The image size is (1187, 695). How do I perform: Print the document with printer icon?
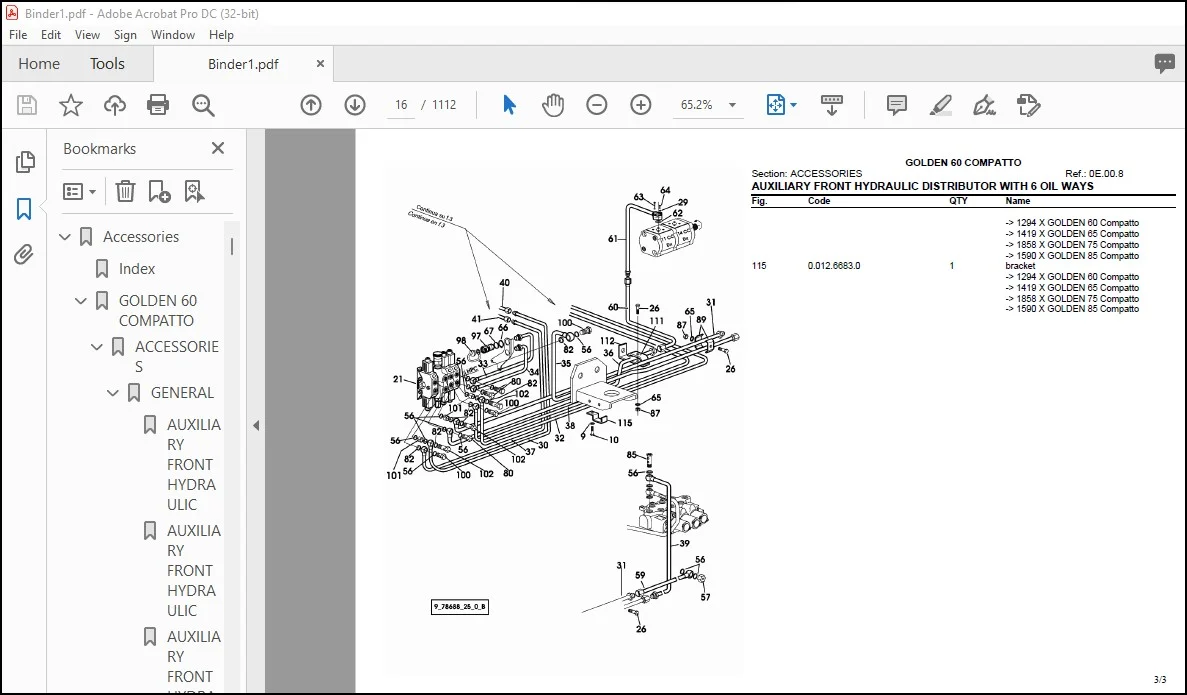158,105
